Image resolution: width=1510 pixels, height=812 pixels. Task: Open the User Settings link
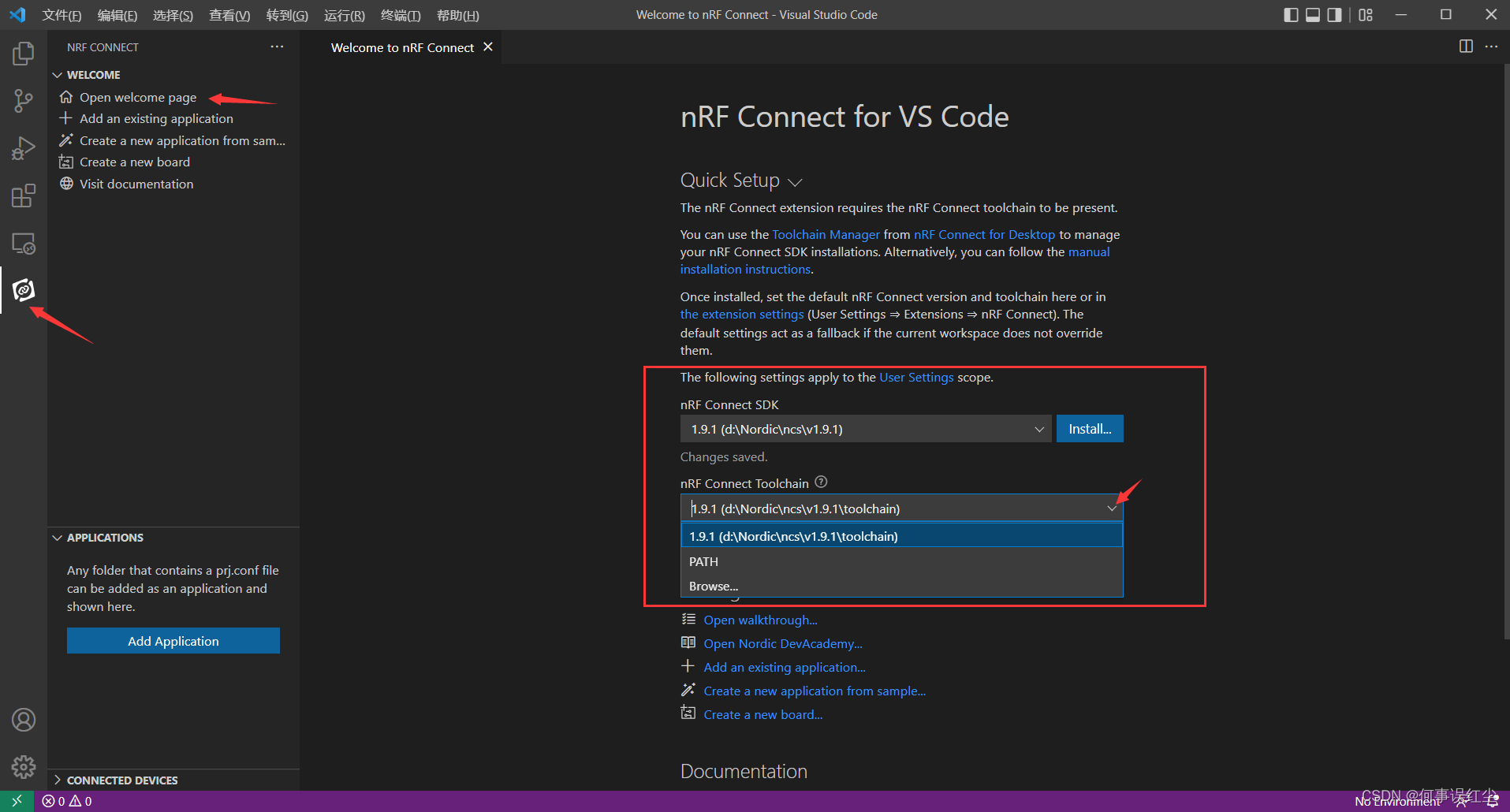[916, 377]
